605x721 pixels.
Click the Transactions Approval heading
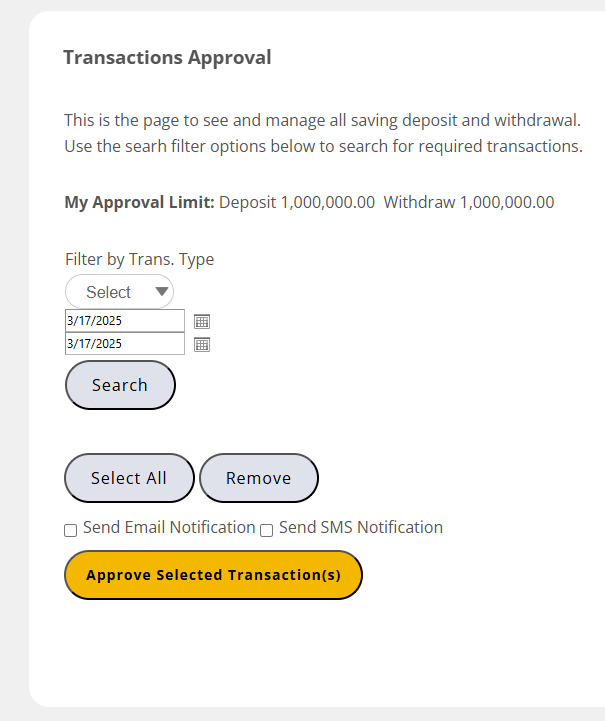pos(167,57)
